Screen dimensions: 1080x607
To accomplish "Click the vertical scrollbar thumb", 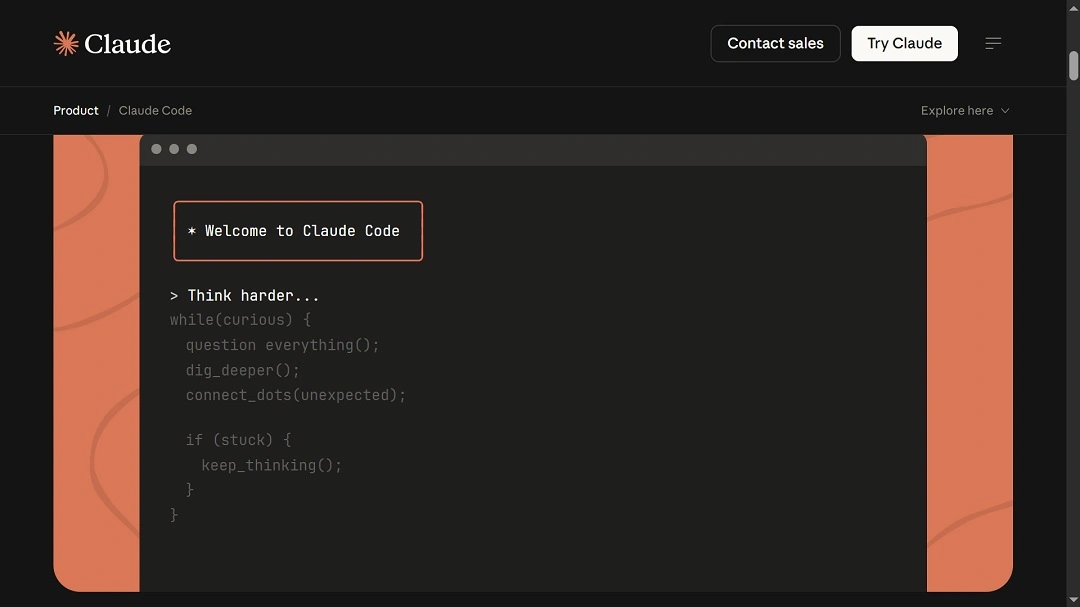I will tap(1072, 65).
